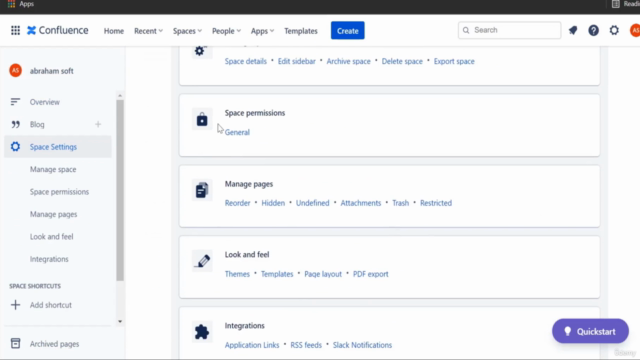Click the sidebar scroll up arrow
This screenshot has height=360, width=640.
tap(120, 96)
